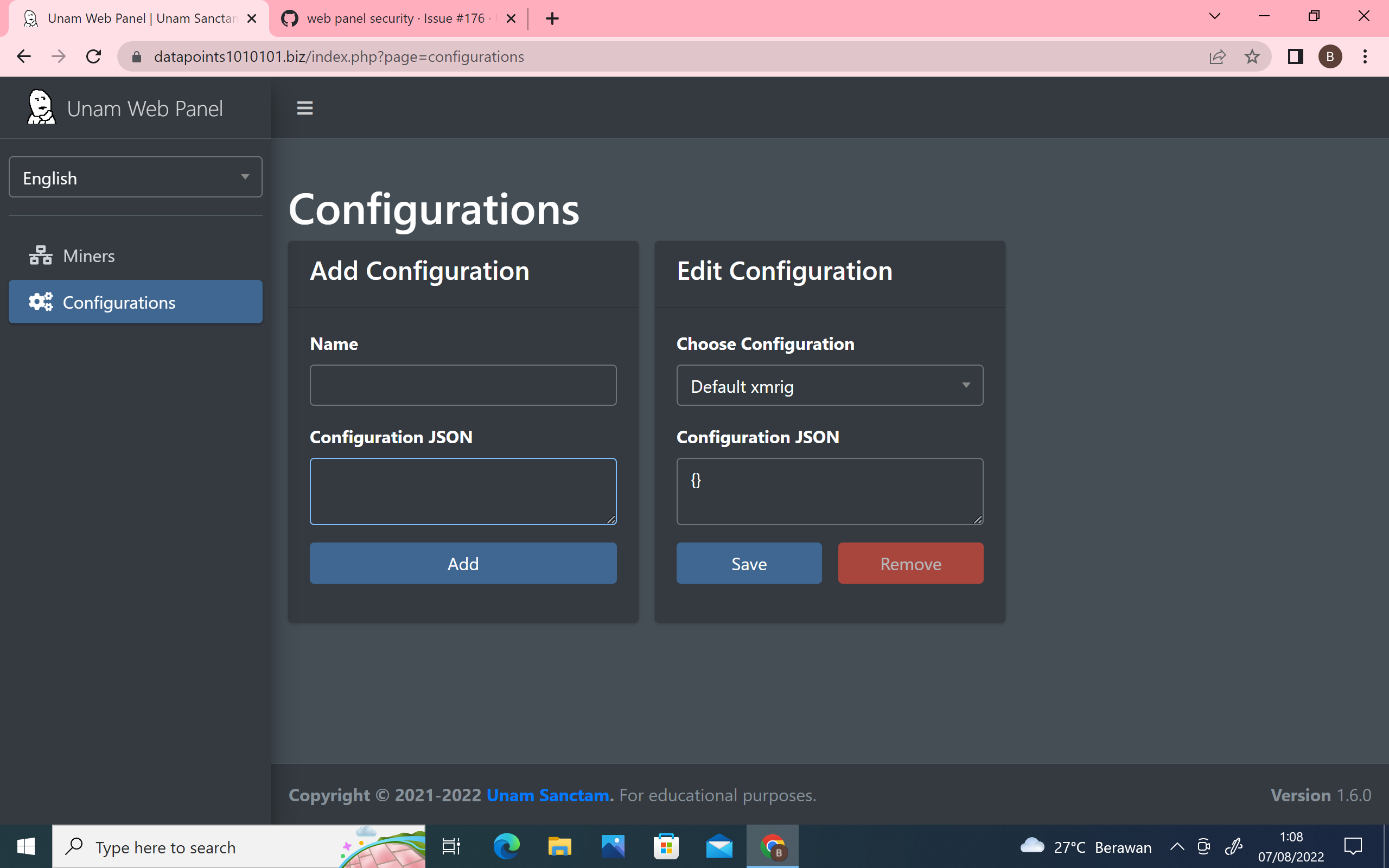Open Mail from the taskbar
Screen dimensions: 1389x868
click(x=720, y=846)
